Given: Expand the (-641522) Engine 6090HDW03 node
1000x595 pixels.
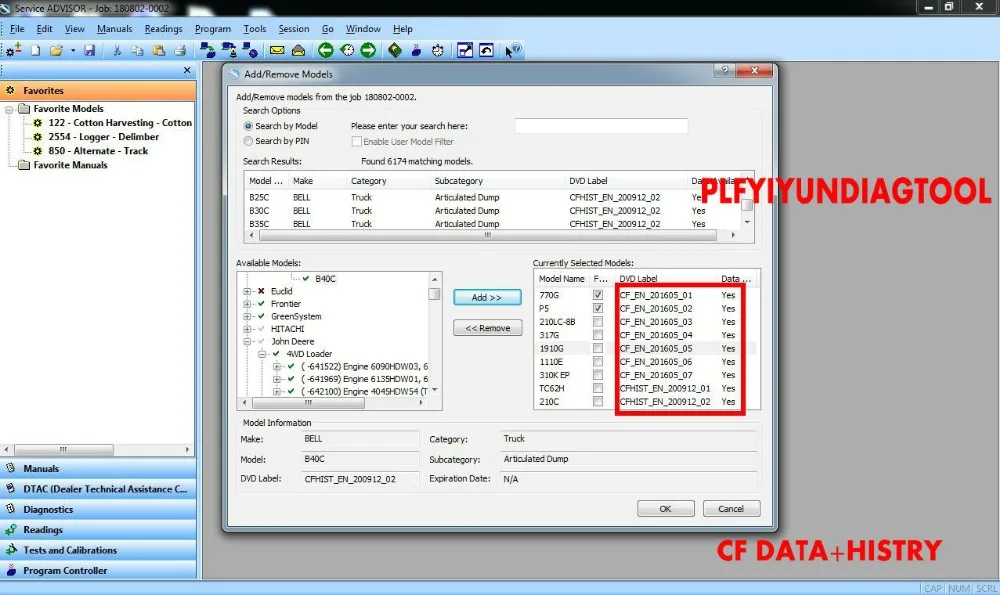Looking at the screenshot, I should coord(276,367).
